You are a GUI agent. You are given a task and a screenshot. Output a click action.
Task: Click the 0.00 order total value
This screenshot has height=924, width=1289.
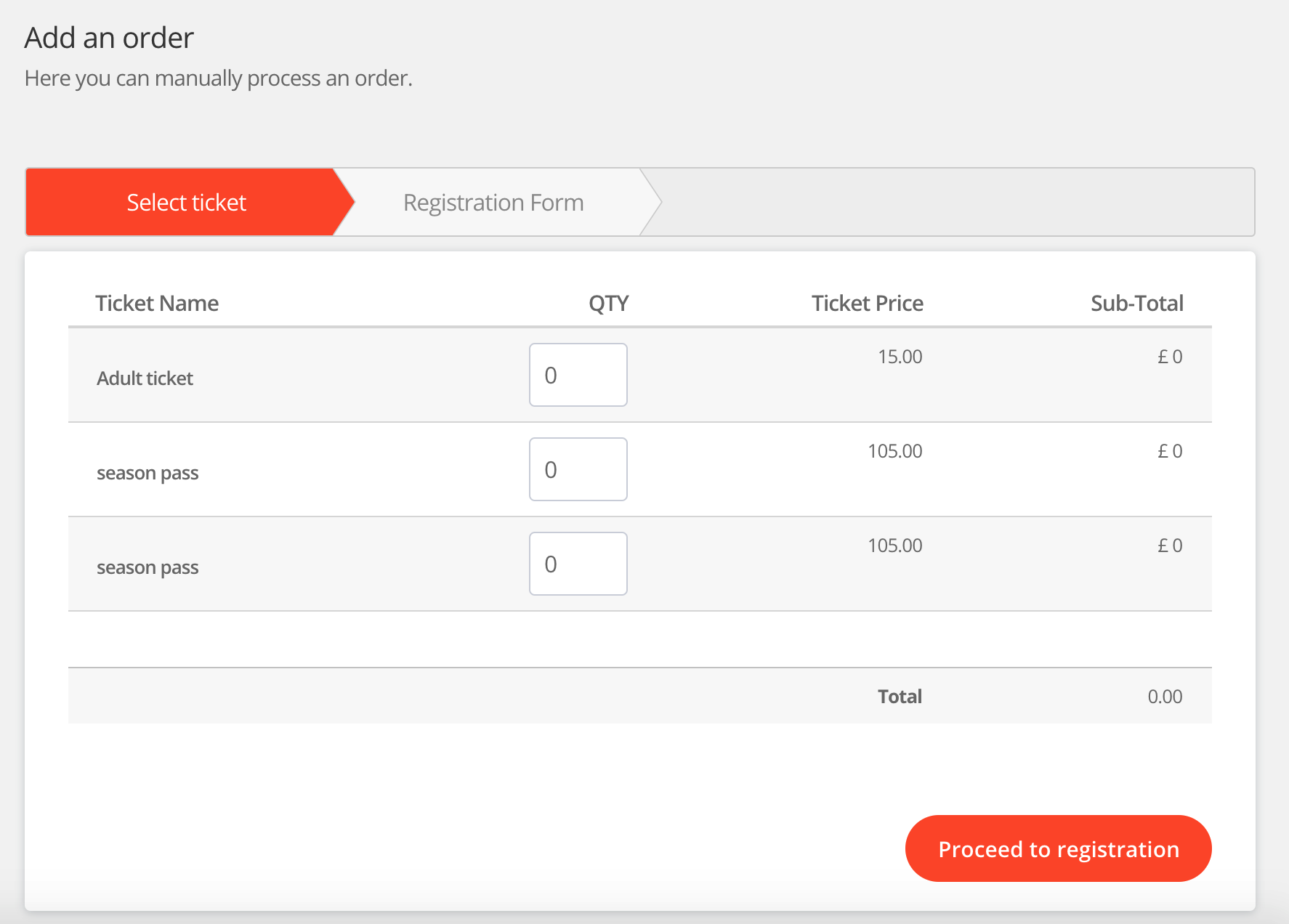tap(1165, 697)
